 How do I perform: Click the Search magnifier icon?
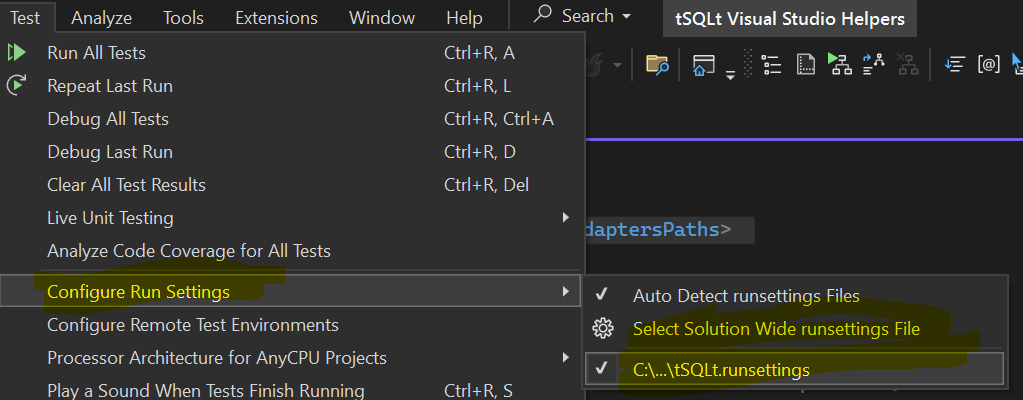click(543, 15)
